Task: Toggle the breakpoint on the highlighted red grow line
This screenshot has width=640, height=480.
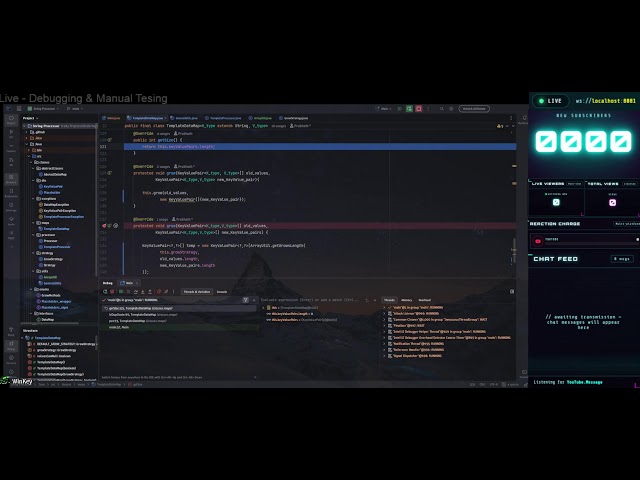Action: (104, 226)
